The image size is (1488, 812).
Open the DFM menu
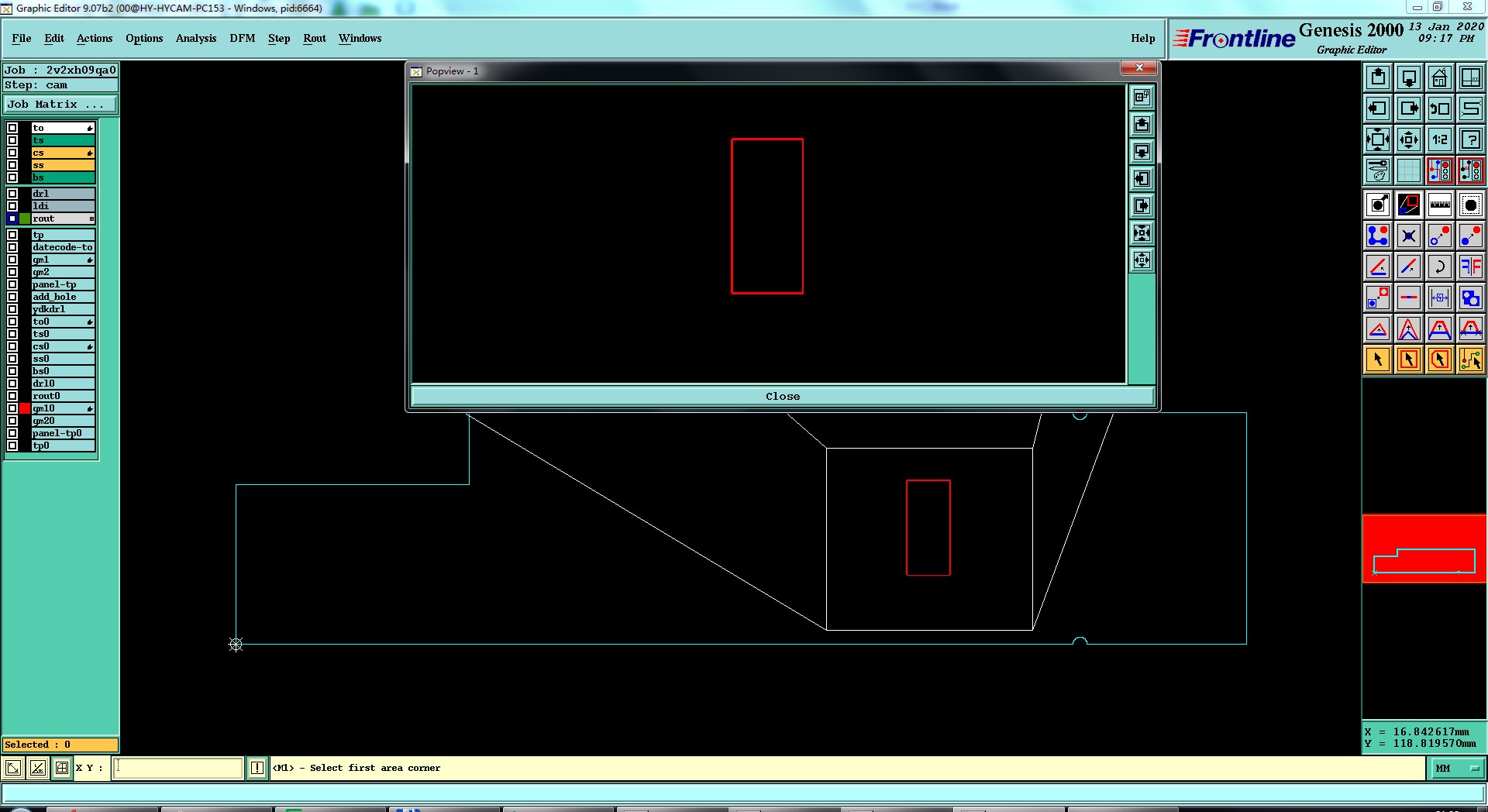coord(243,38)
